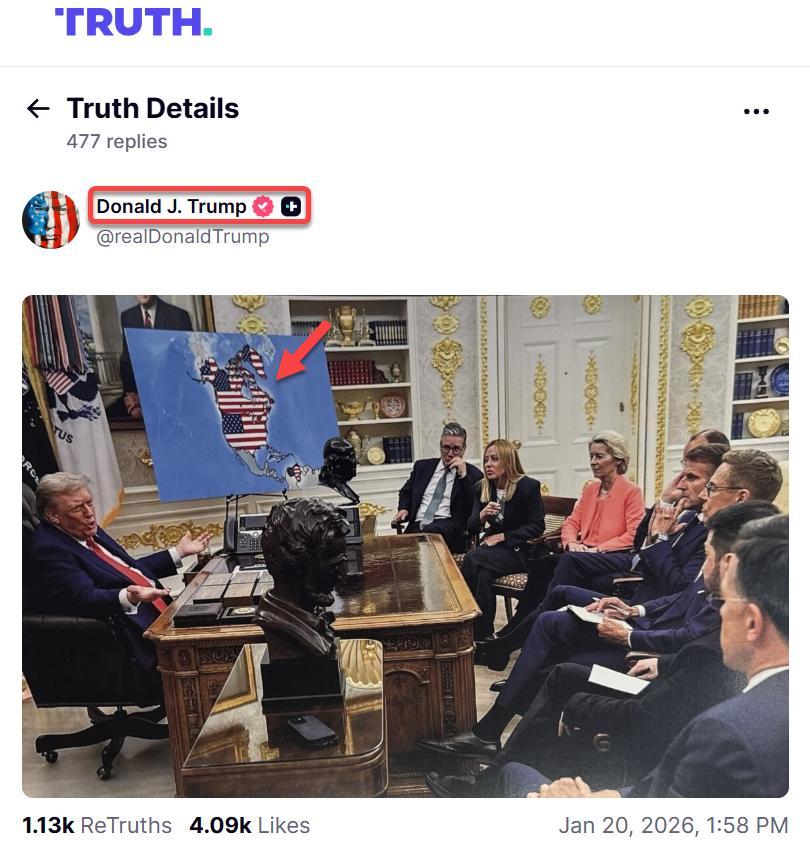The image size is (810, 858).
Task: Open the three-dot more options menu
Action: coord(756,112)
